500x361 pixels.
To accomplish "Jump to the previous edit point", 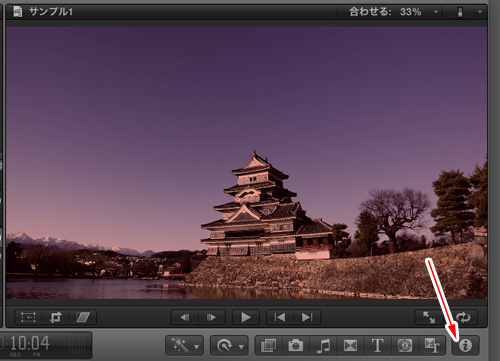I will (280, 317).
